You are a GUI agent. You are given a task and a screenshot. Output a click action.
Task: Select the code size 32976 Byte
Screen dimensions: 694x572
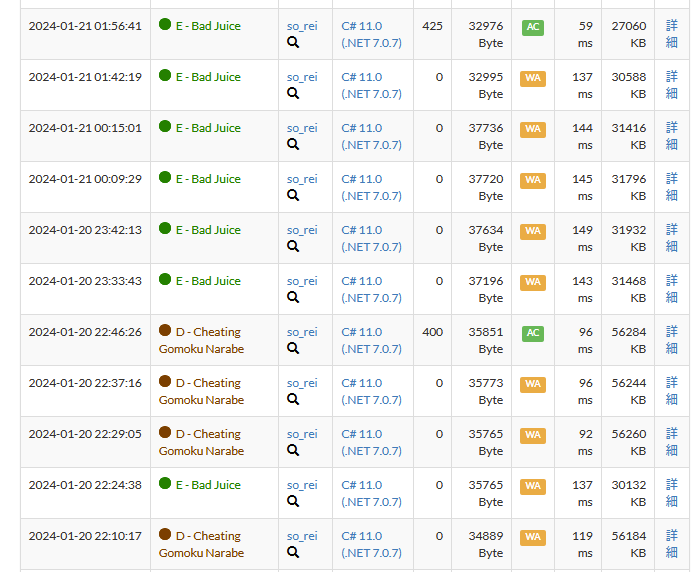pos(486,35)
